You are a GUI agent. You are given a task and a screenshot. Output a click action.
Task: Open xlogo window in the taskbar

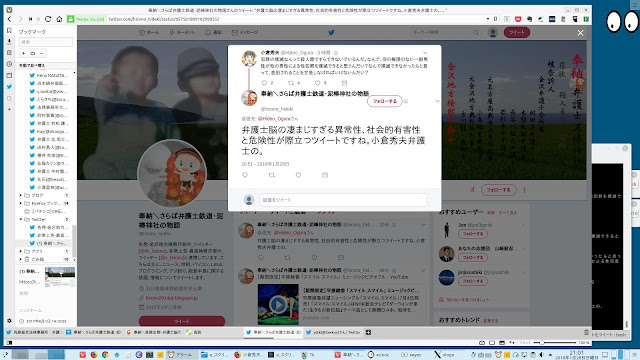click(x=444, y=355)
